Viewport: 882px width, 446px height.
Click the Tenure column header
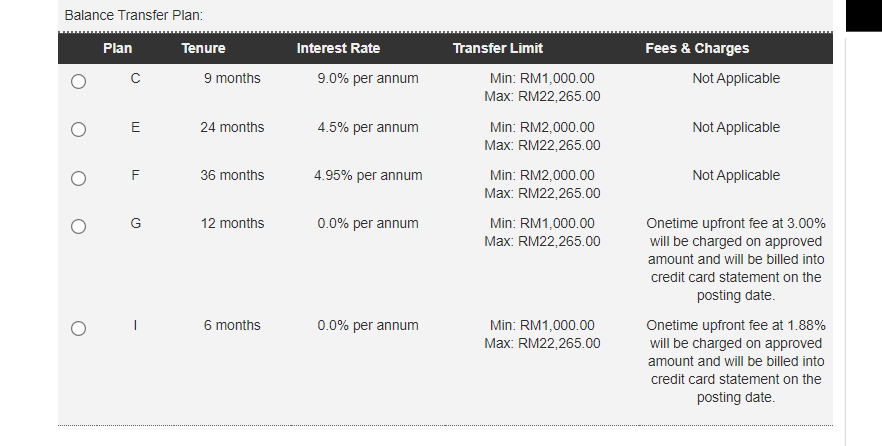click(203, 48)
